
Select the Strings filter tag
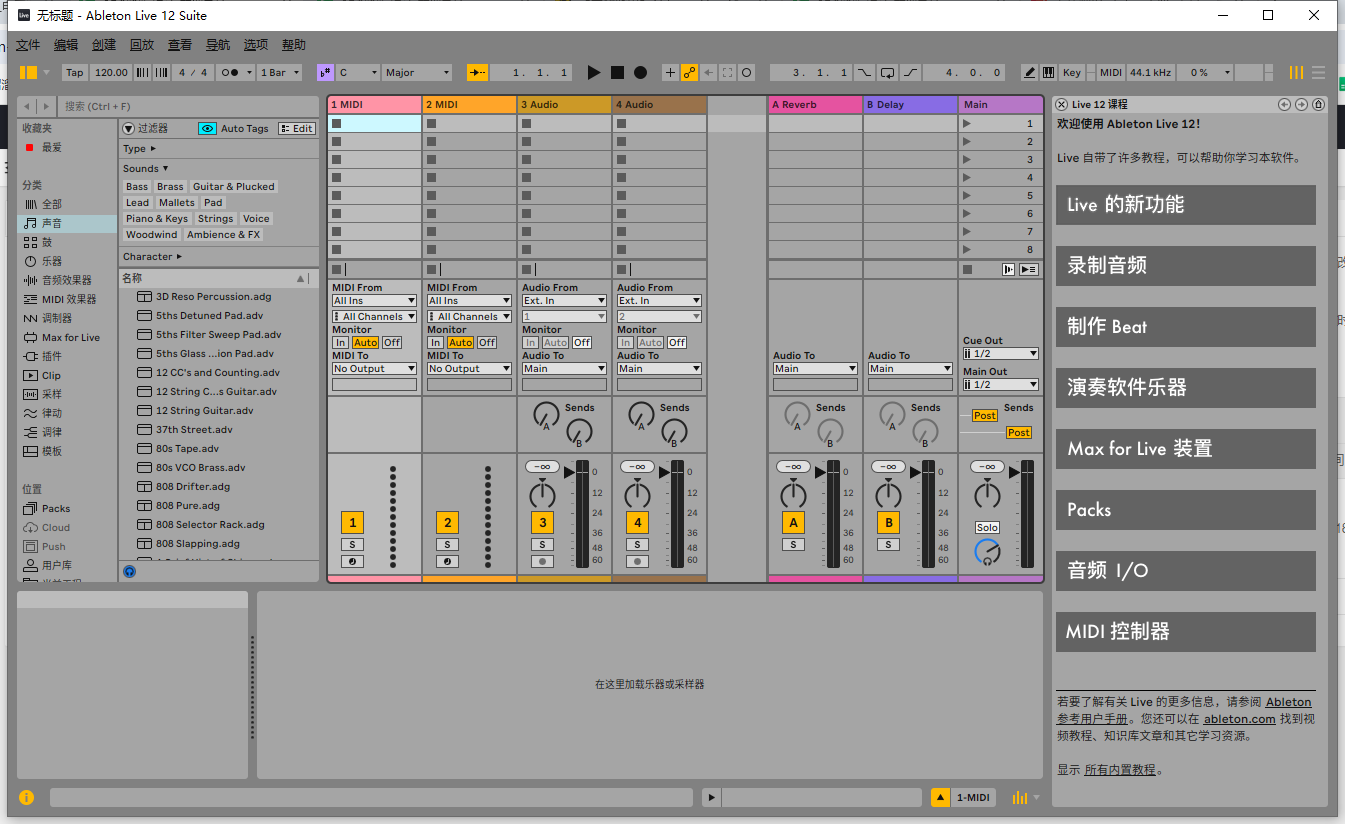(215, 218)
